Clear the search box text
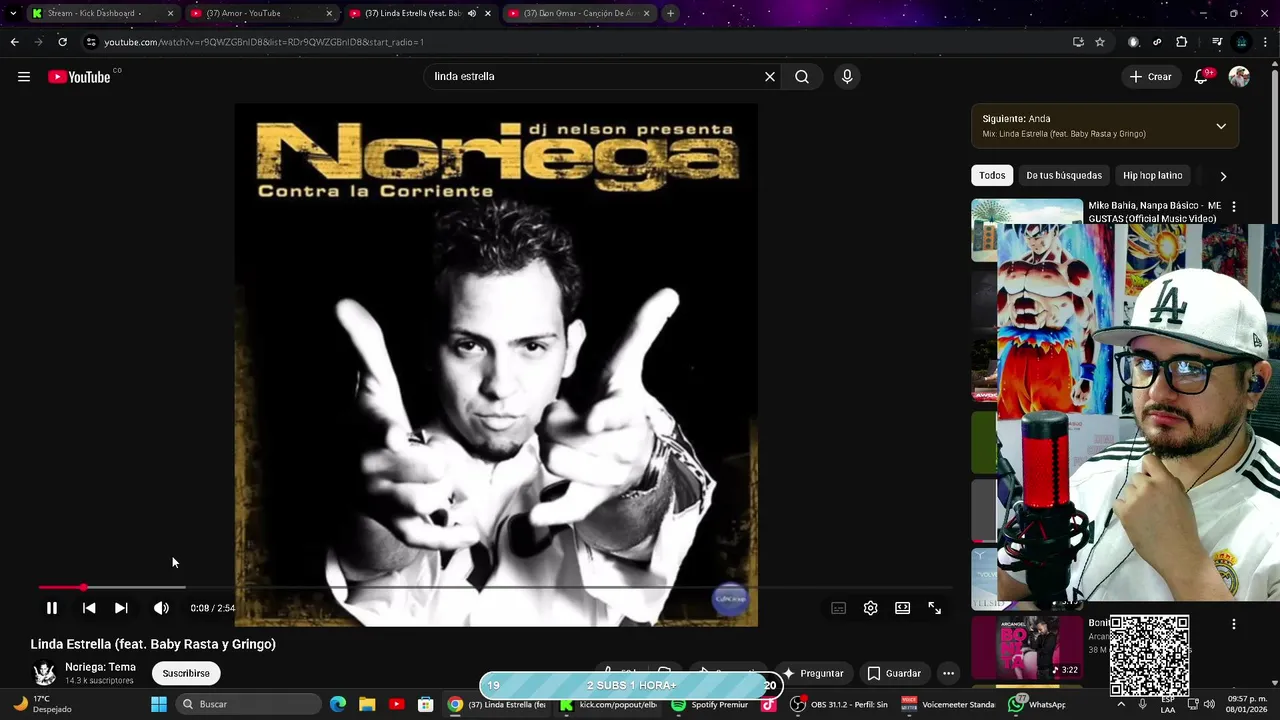Screen dimensions: 1280x720 pyautogui.click(x=770, y=77)
